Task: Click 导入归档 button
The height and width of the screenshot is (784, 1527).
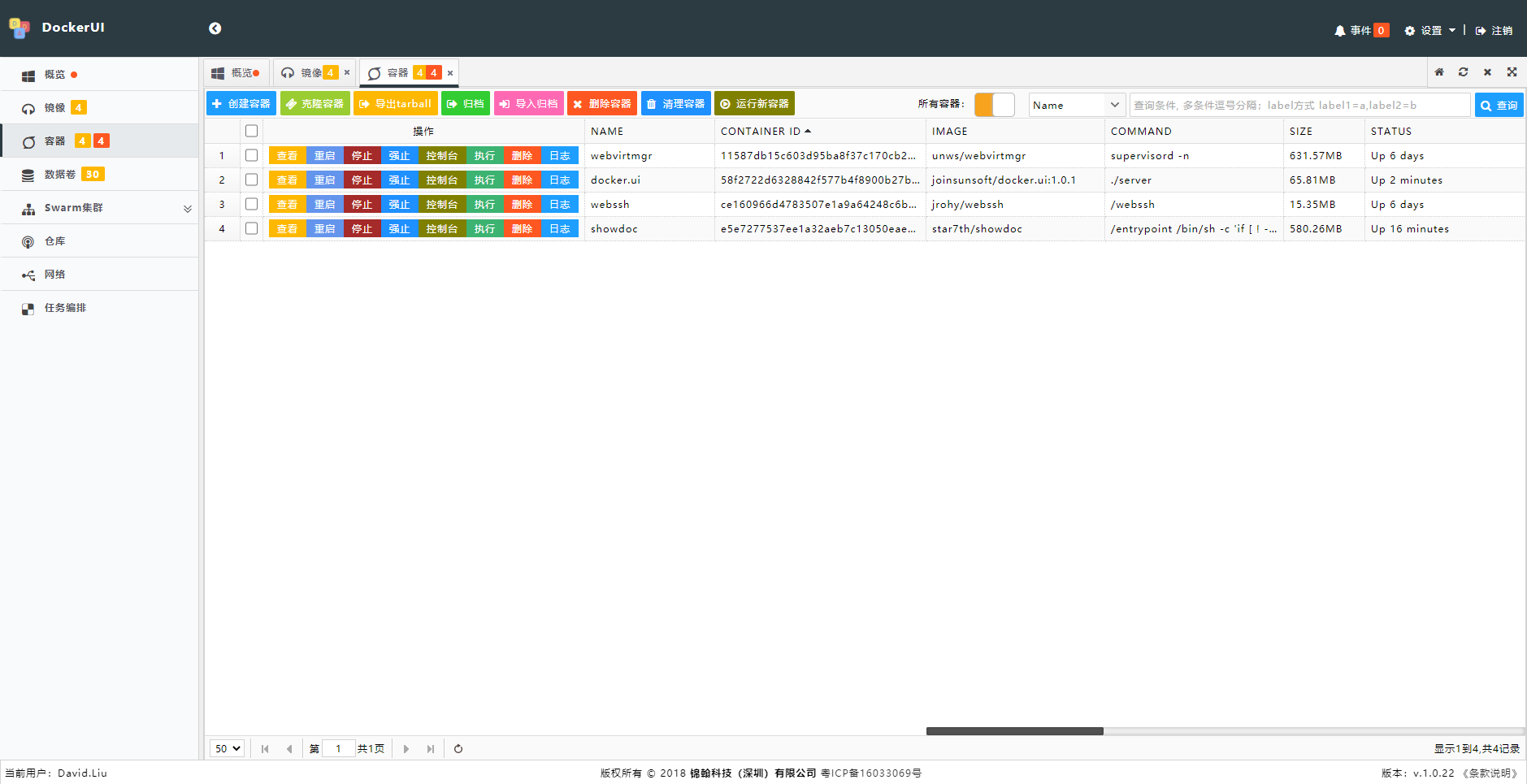Action: click(529, 103)
